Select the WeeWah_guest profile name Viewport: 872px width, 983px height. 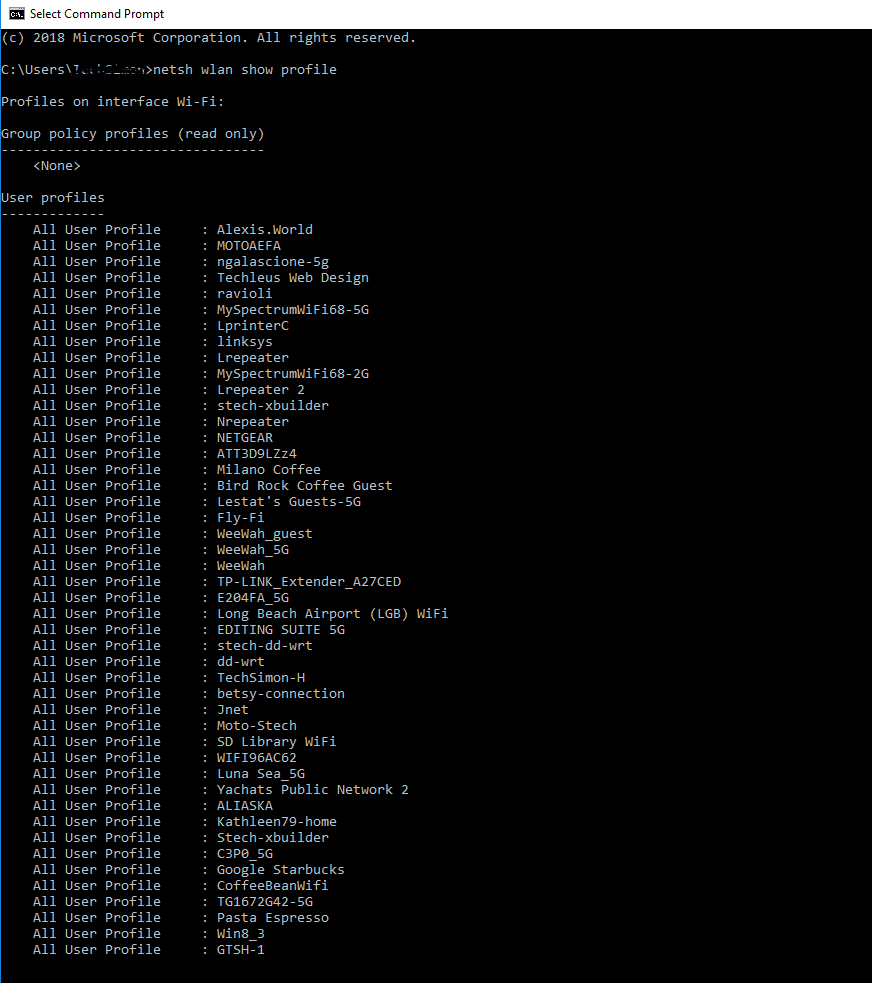pos(265,534)
